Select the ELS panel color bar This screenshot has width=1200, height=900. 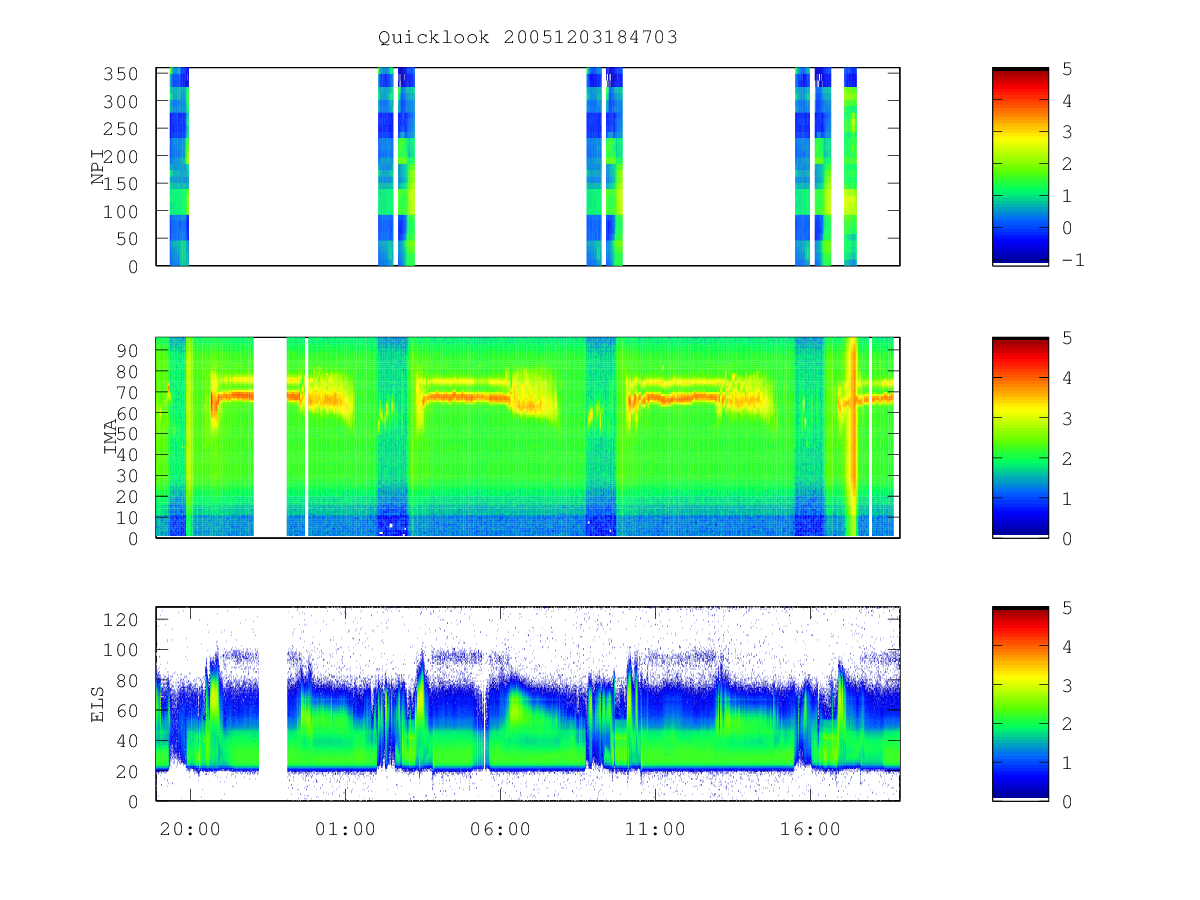point(1020,703)
